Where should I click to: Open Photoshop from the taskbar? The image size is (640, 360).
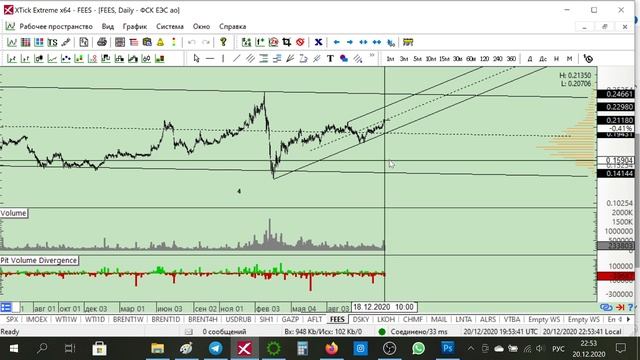pos(447,349)
